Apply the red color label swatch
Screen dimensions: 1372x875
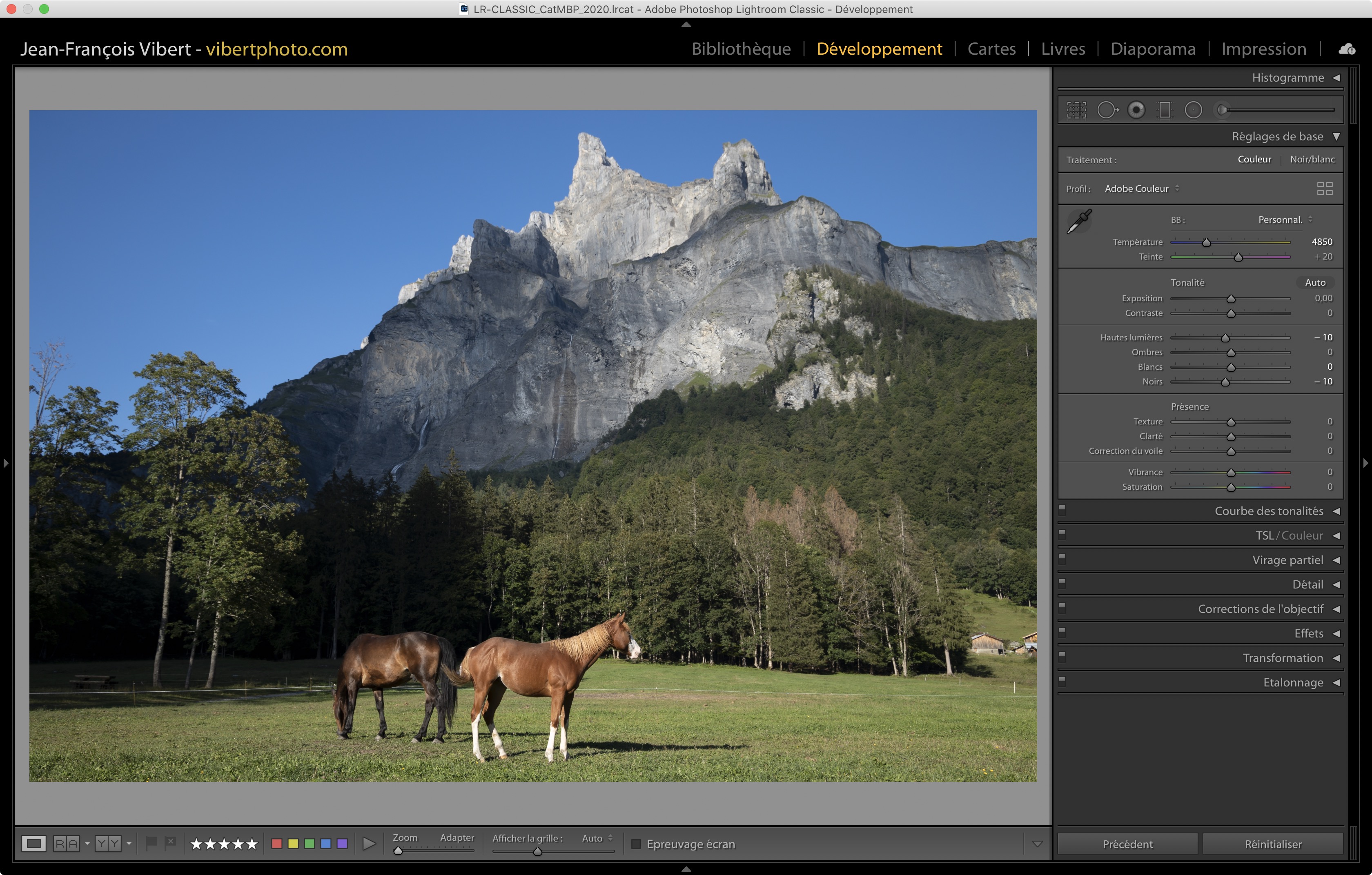tap(277, 844)
